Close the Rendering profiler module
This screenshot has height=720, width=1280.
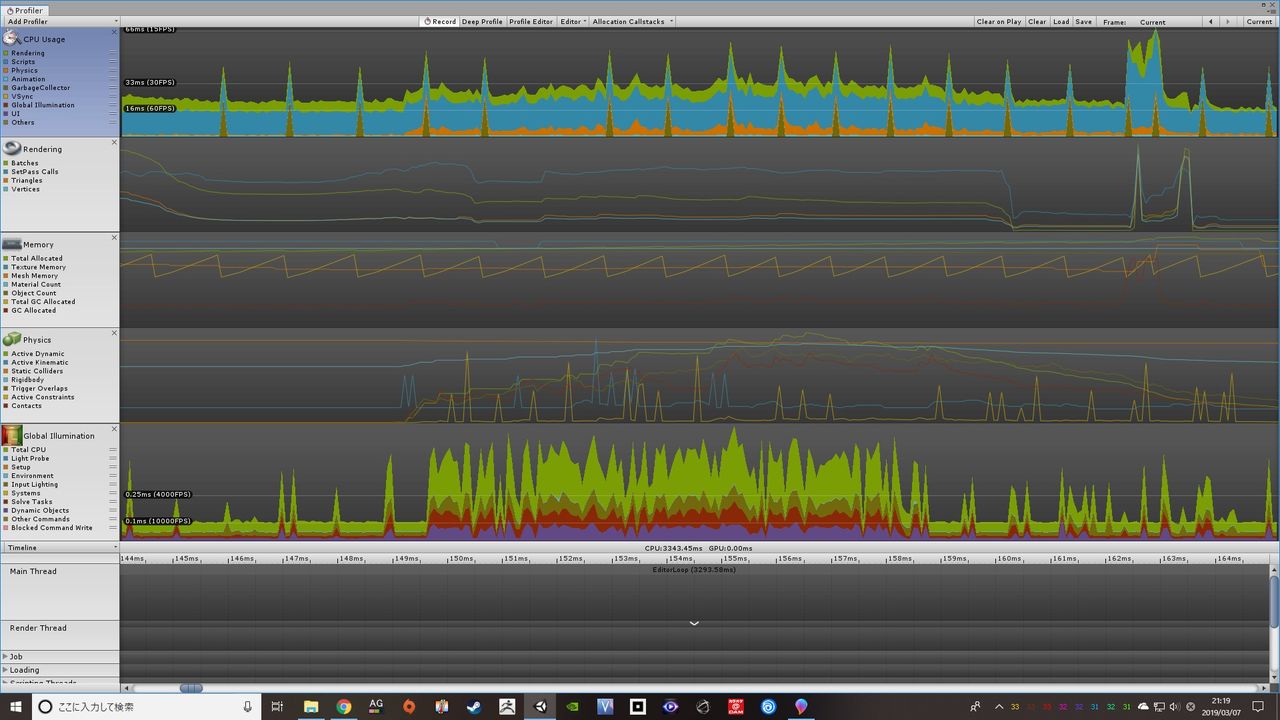click(x=114, y=143)
